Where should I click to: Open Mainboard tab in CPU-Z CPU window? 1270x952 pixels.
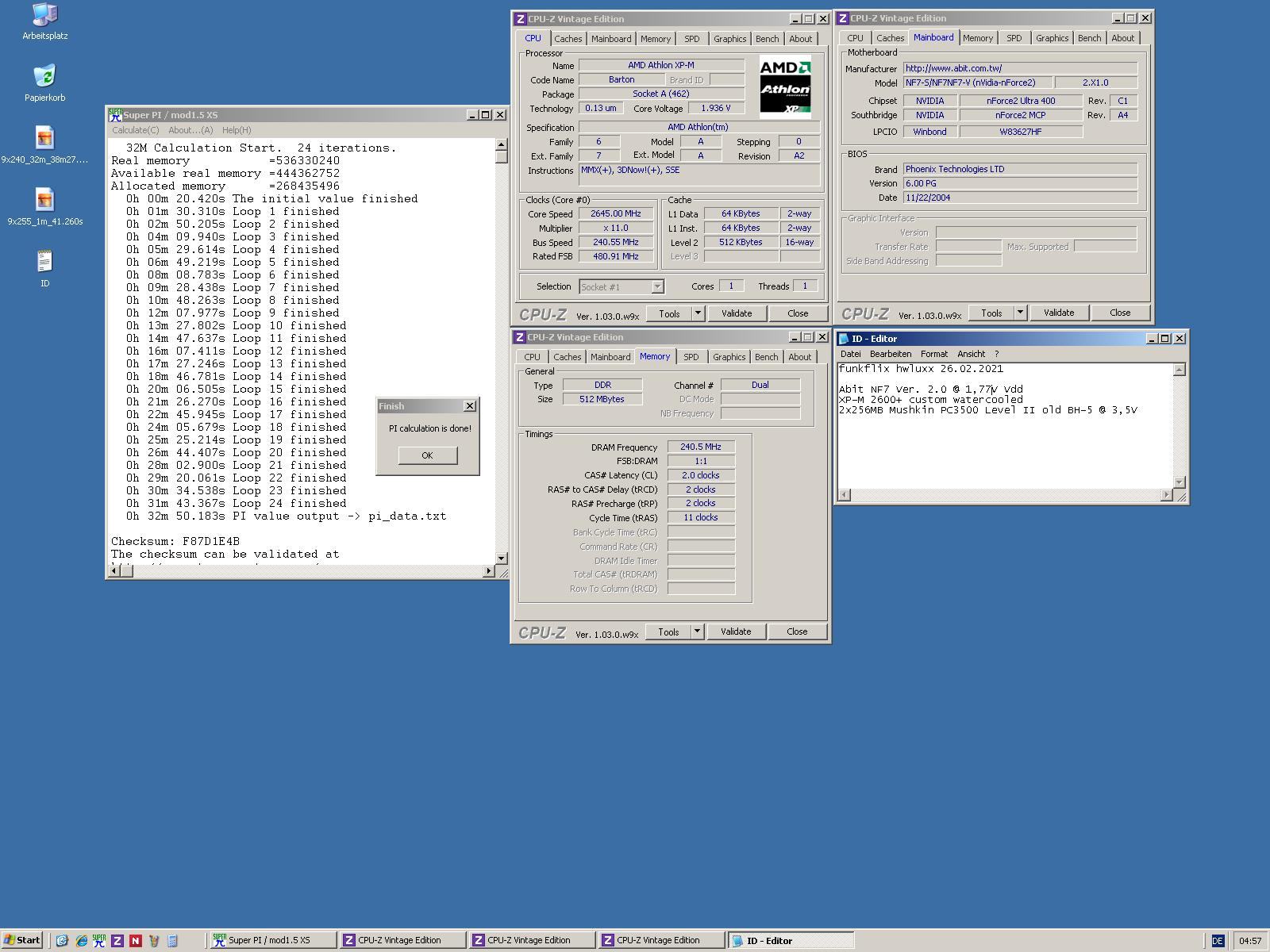[611, 39]
